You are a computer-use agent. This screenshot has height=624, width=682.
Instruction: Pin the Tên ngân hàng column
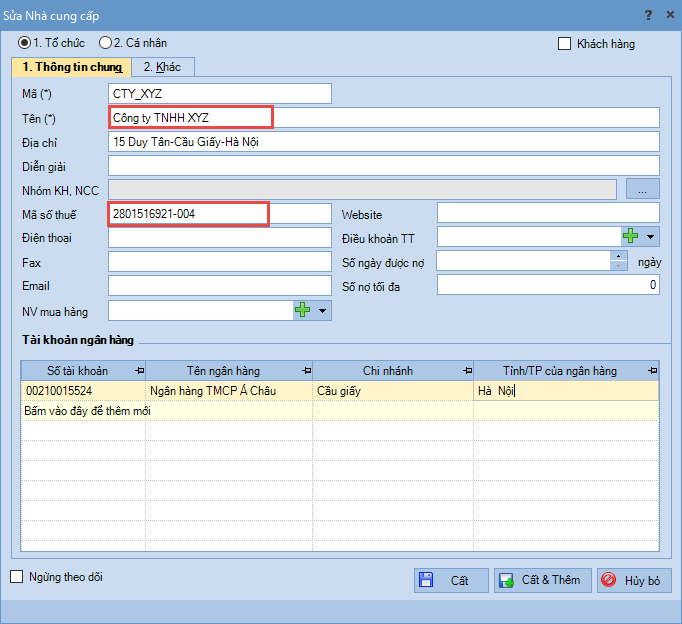pyautogui.click(x=307, y=371)
